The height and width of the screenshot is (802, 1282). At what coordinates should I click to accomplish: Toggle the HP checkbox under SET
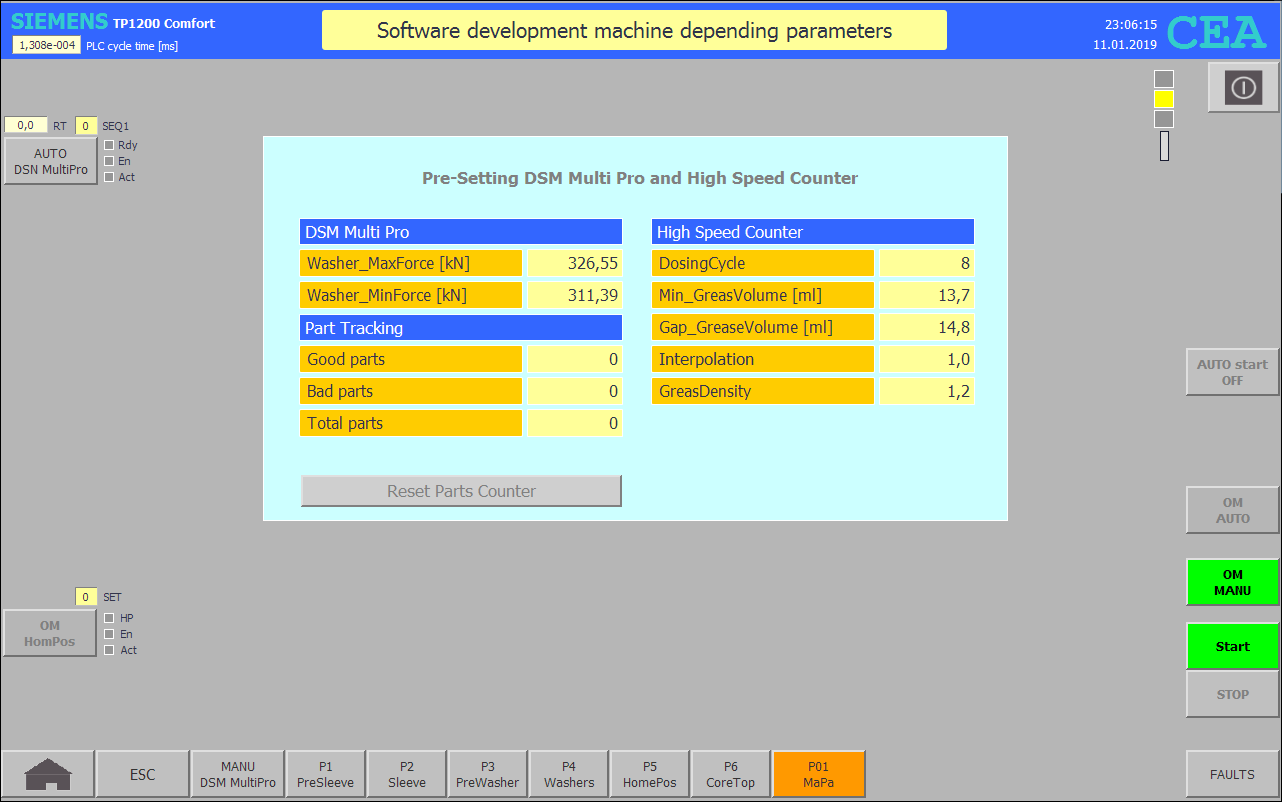click(x=109, y=618)
